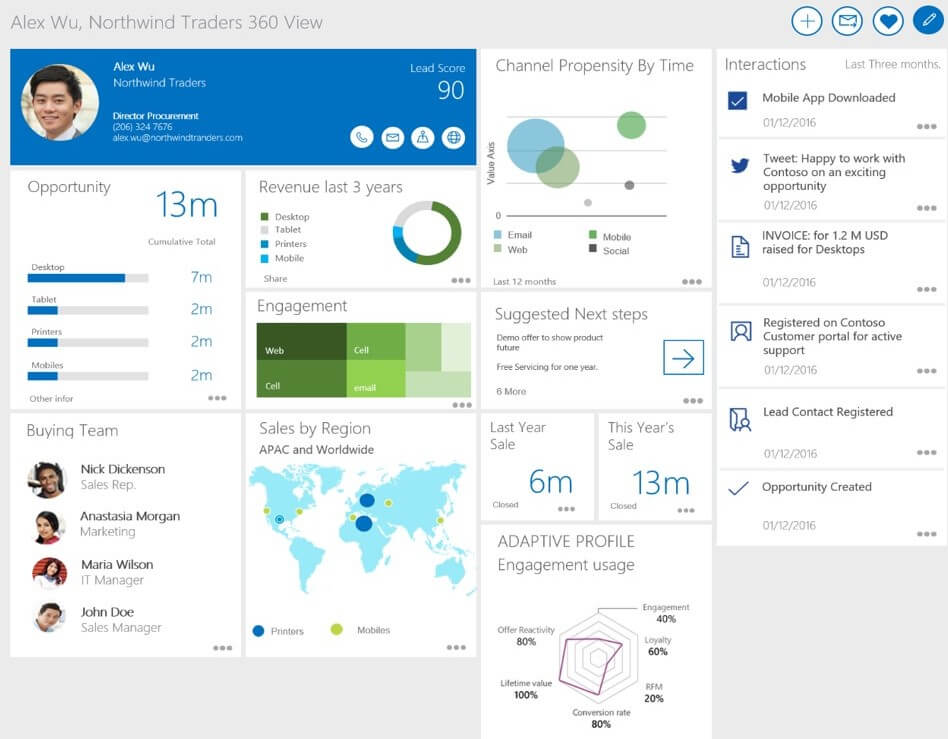Image resolution: width=948 pixels, height=739 pixels.
Task: Open more options in Sales by Region card
Action: pos(456,647)
